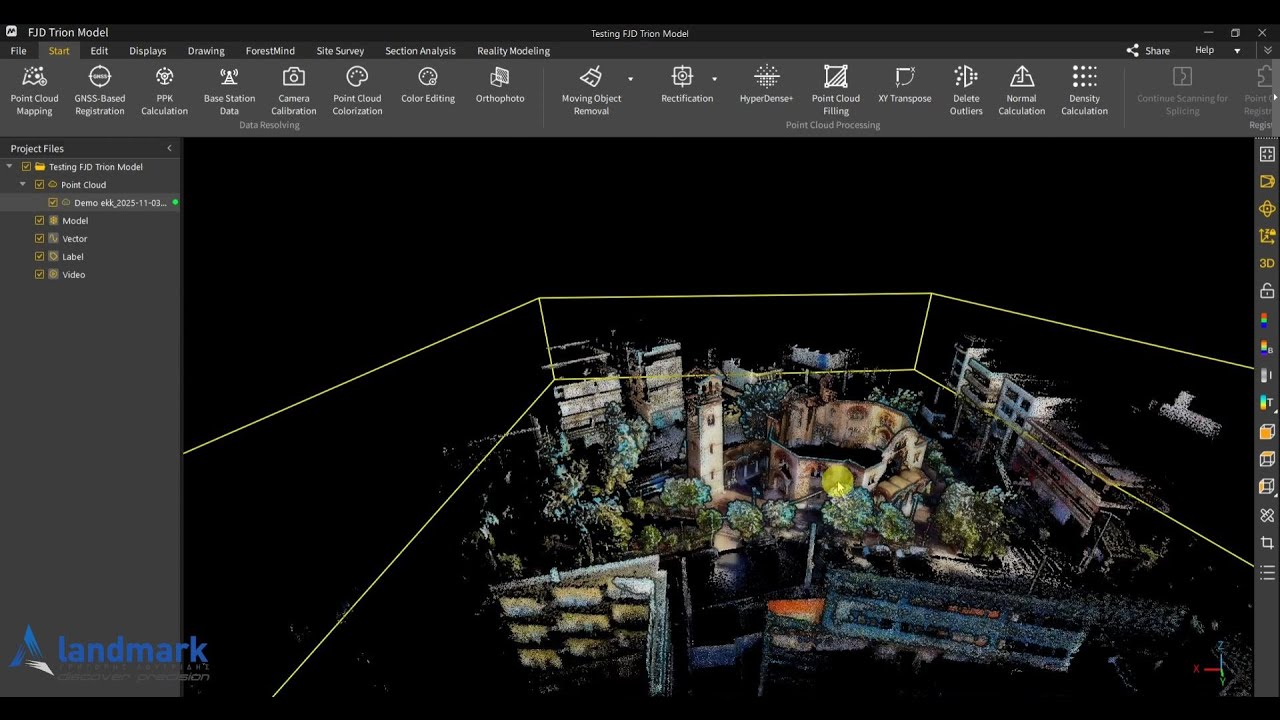
Task: Select the Label item in Project Files
Action: [x=73, y=257]
